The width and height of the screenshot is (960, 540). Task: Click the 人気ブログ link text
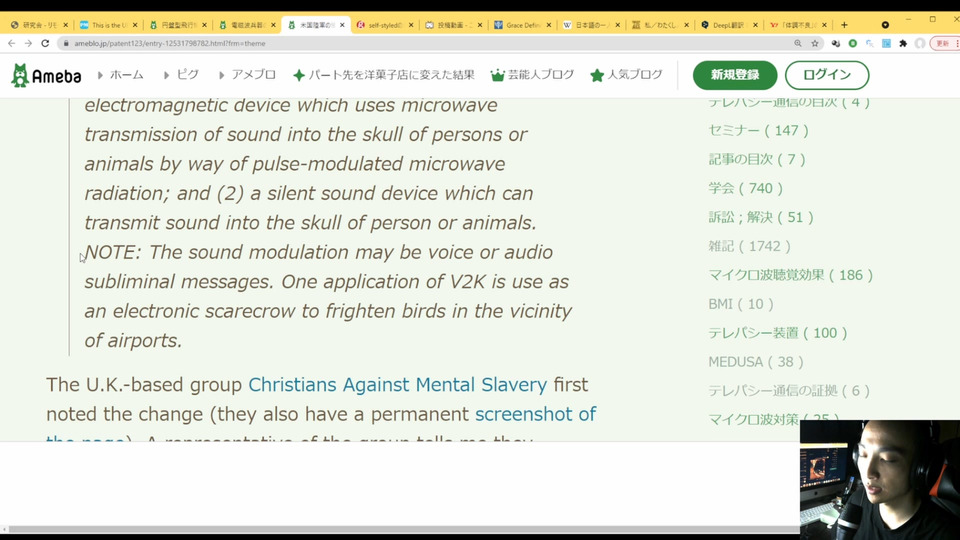pyautogui.click(x=634, y=75)
